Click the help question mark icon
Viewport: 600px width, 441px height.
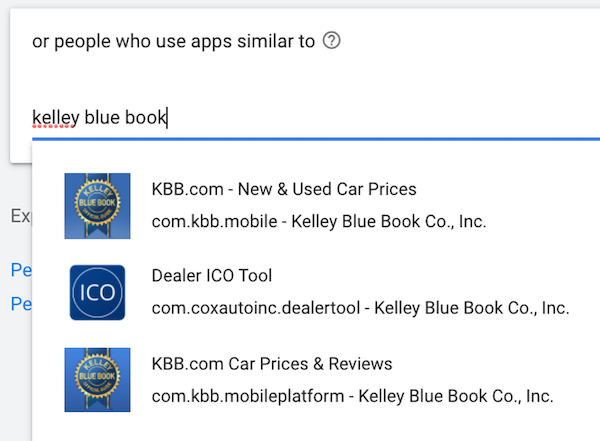coord(333,41)
